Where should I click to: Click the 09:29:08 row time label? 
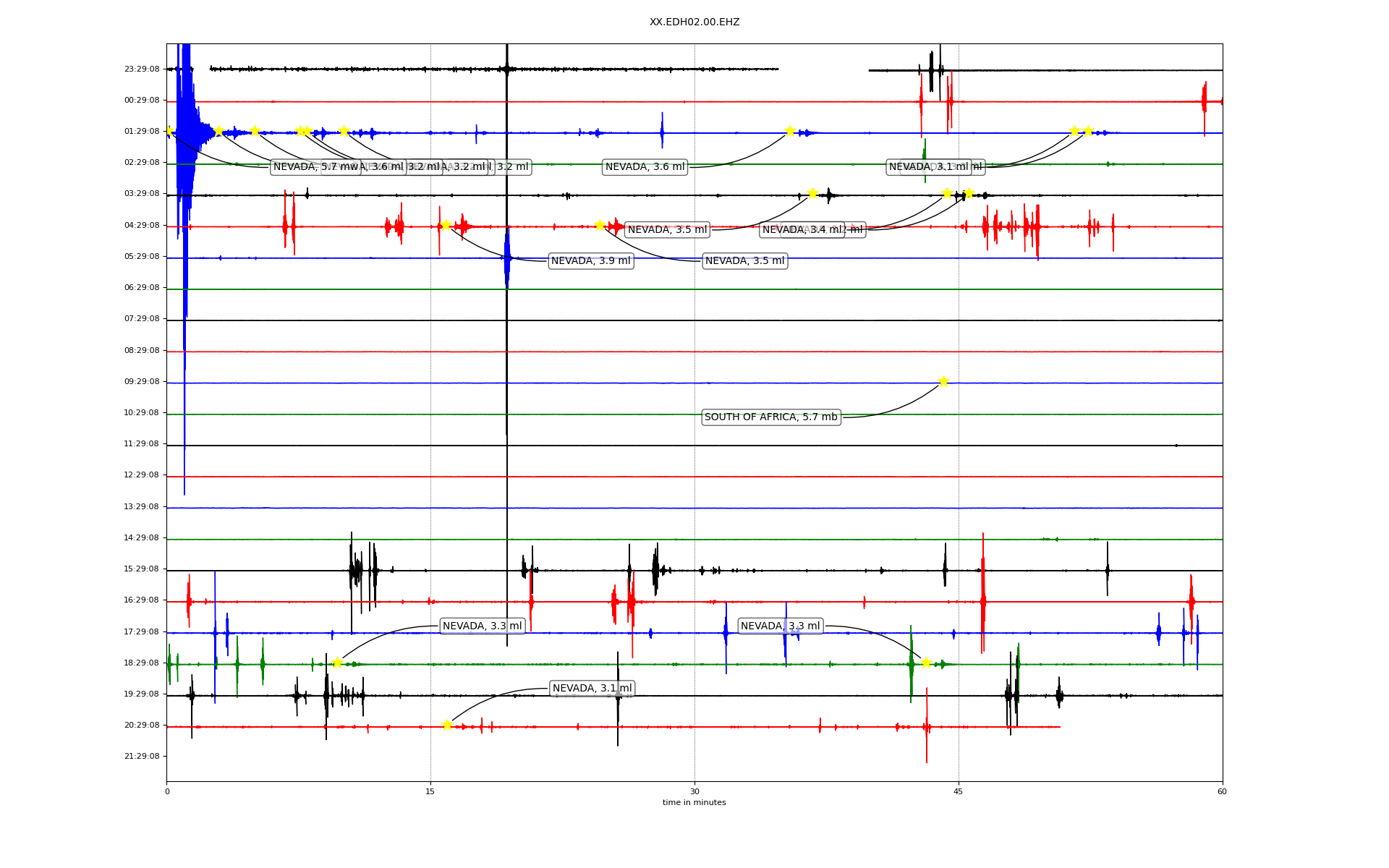pos(142,381)
